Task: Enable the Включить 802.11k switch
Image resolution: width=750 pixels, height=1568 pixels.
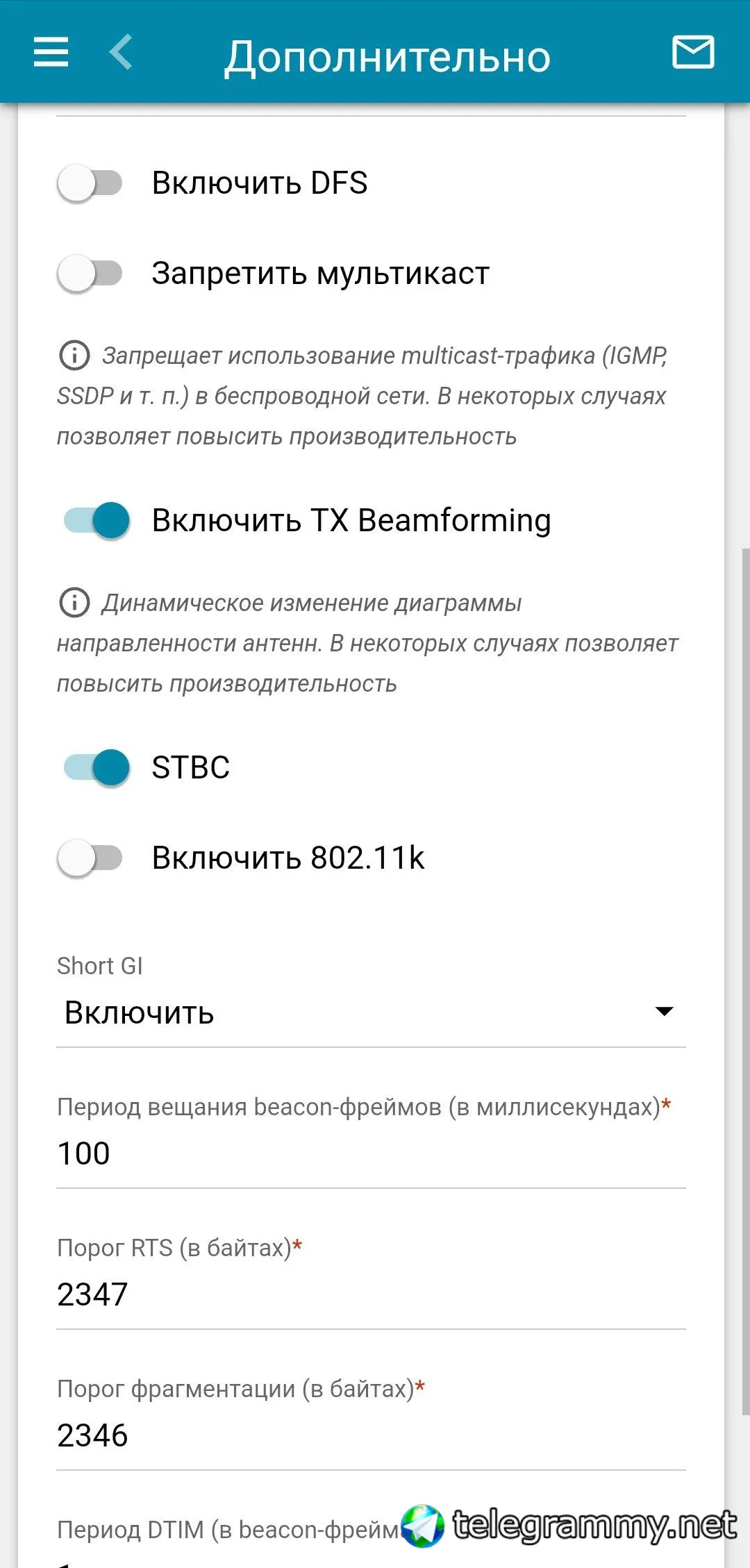Action: click(x=90, y=858)
